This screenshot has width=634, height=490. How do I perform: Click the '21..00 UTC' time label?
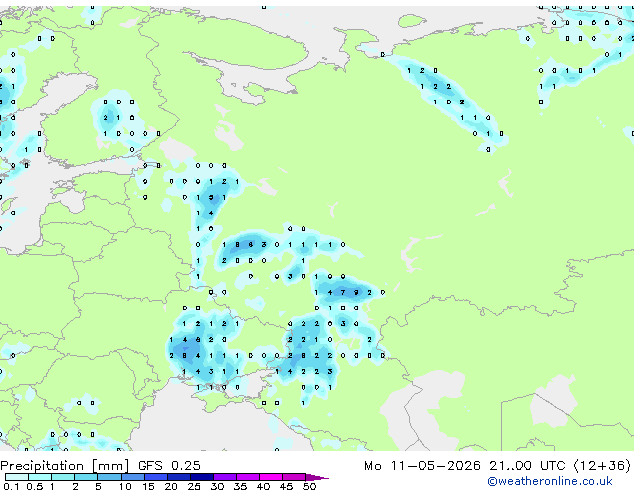526,466
